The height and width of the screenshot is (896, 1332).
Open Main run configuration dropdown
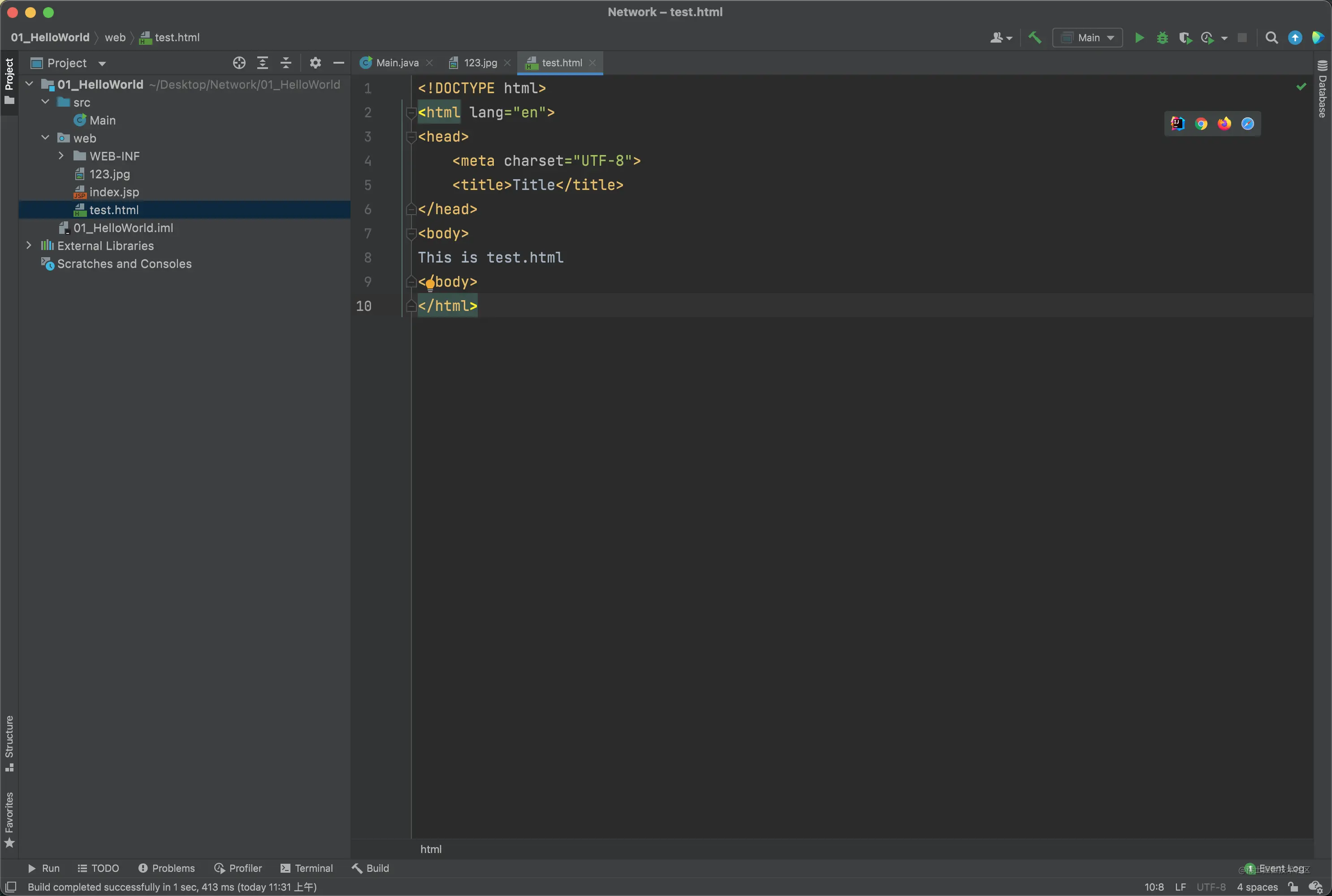point(1087,38)
